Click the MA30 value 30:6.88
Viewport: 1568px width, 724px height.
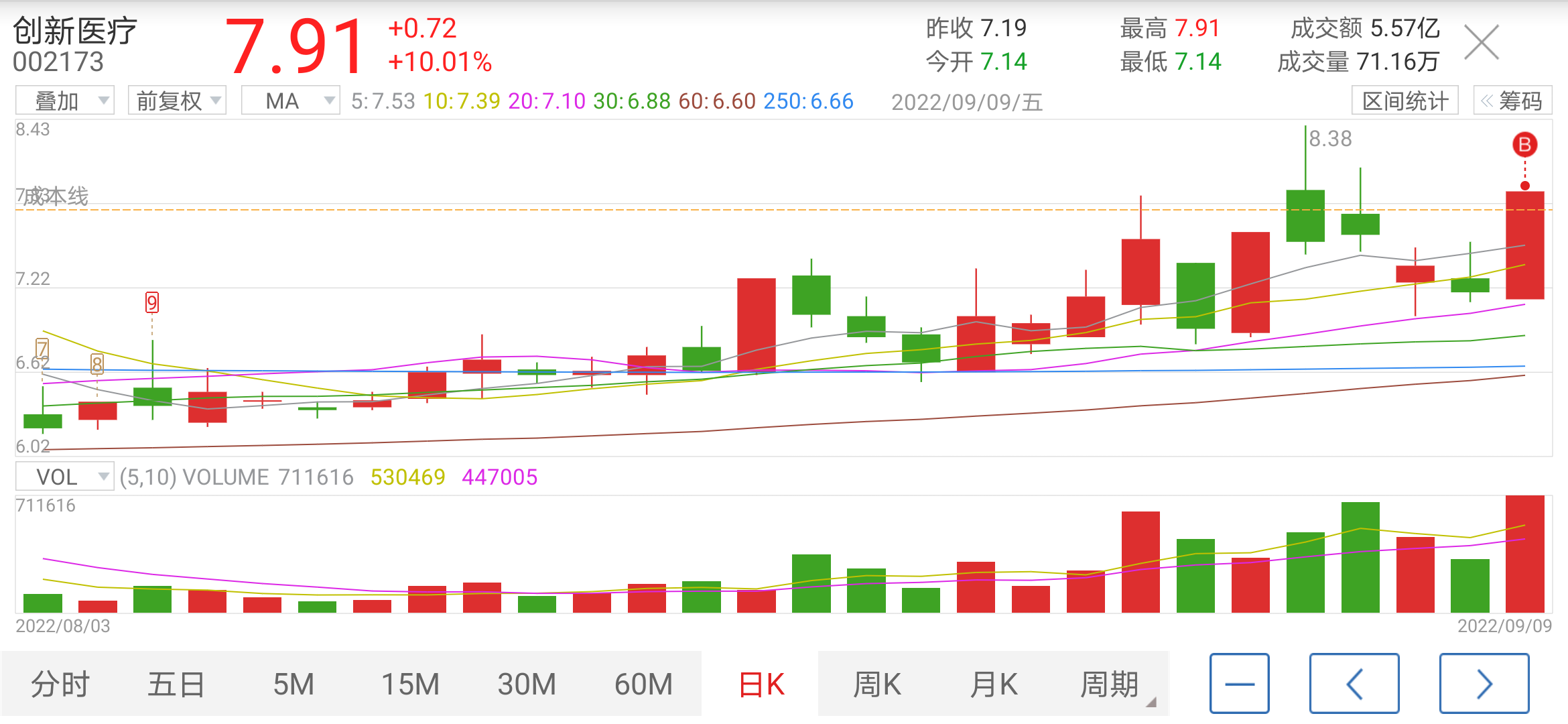click(x=632, y=101)
